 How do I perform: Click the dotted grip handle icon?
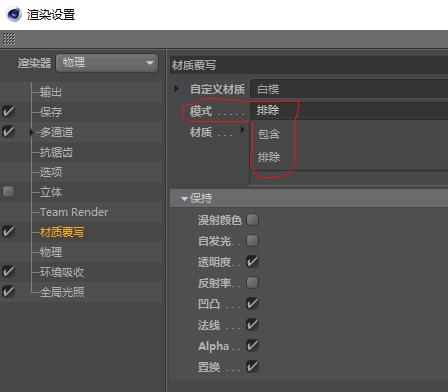9,39
